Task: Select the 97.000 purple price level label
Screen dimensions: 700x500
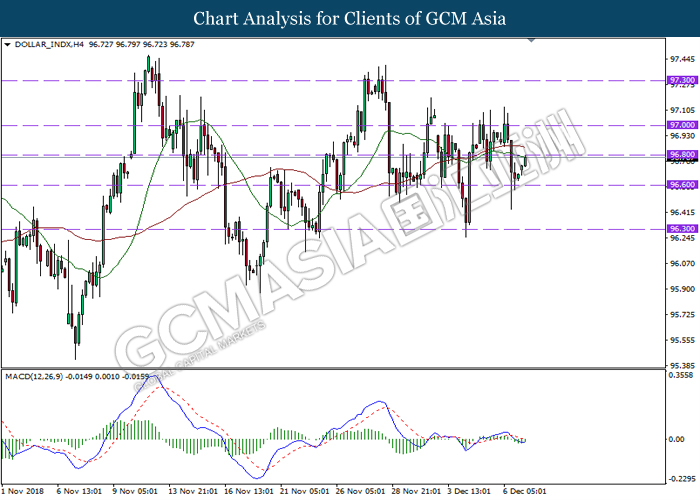Action: 682,125
